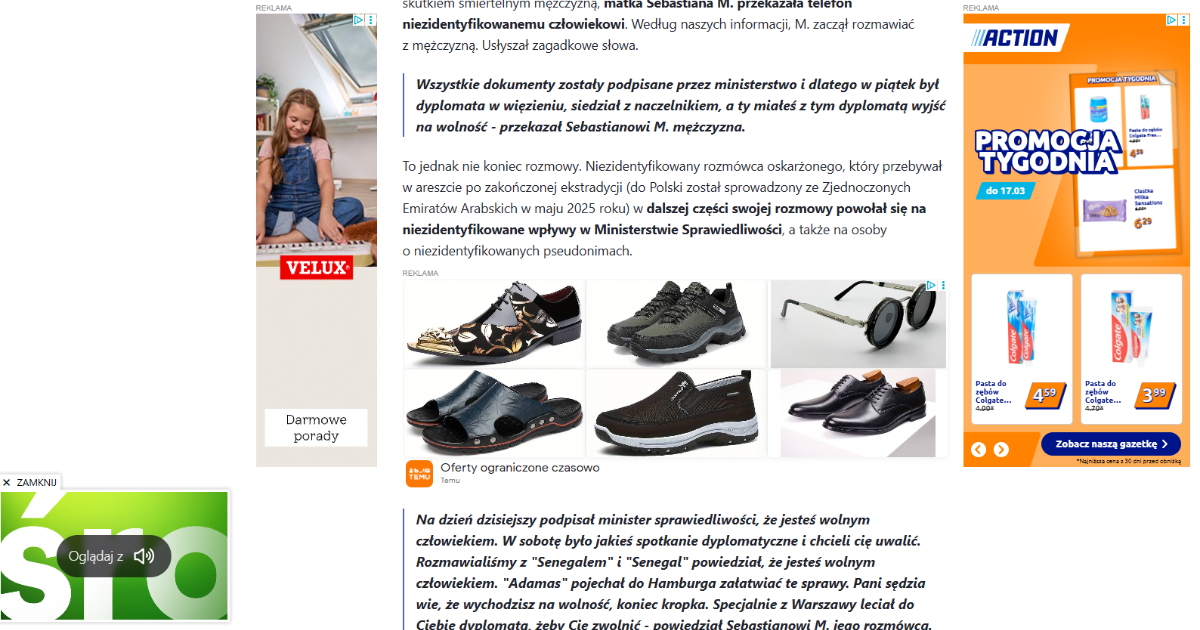
Task: Click the AdChoices triangle on the VELUX ad
Action: coord(359,19)
